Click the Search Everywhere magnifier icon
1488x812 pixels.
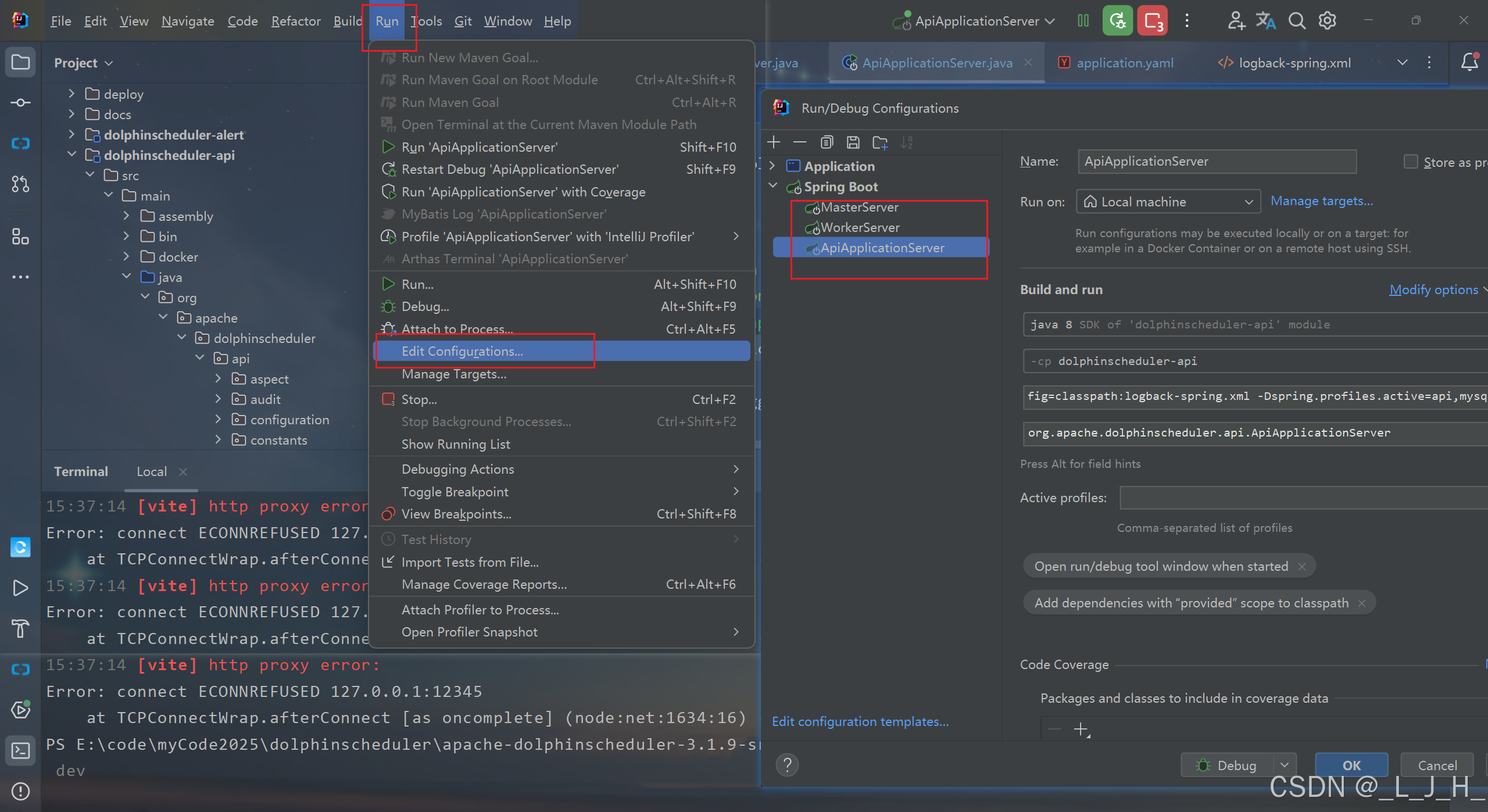point(1296,22)
